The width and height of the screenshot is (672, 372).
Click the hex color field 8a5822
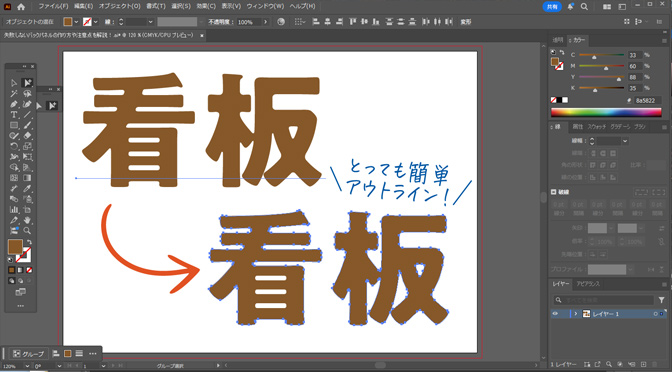[x=648, y=100]
